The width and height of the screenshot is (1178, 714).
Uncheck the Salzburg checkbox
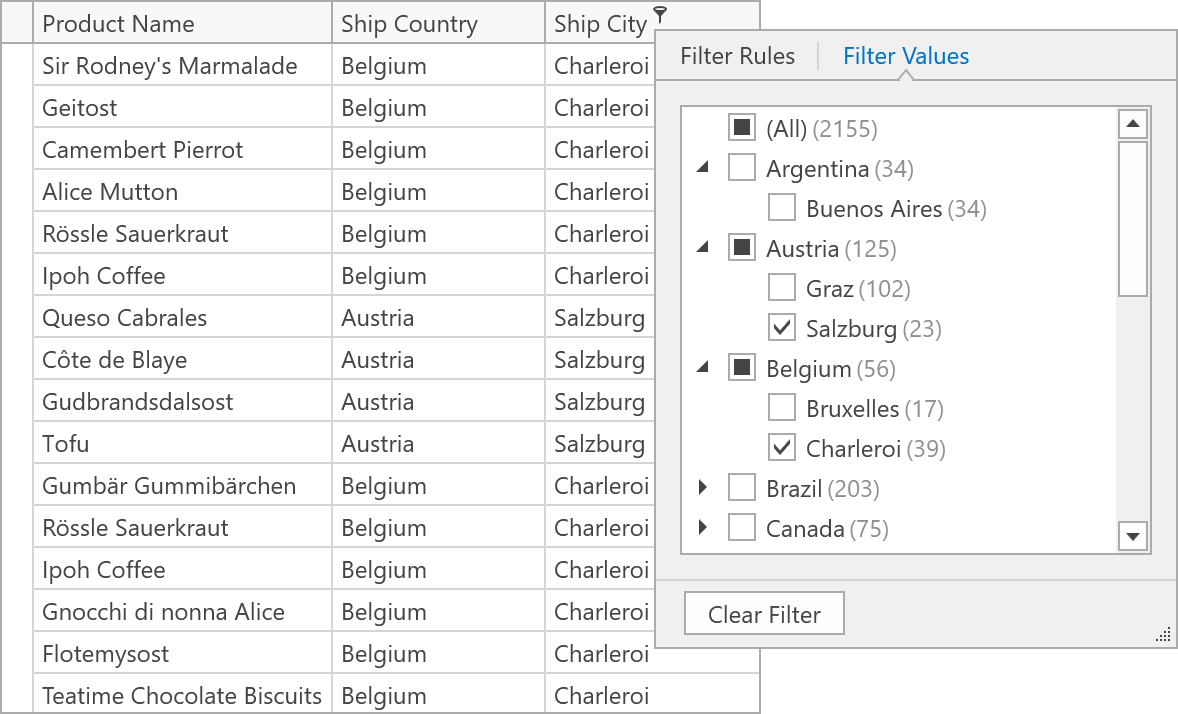point(782,328)
